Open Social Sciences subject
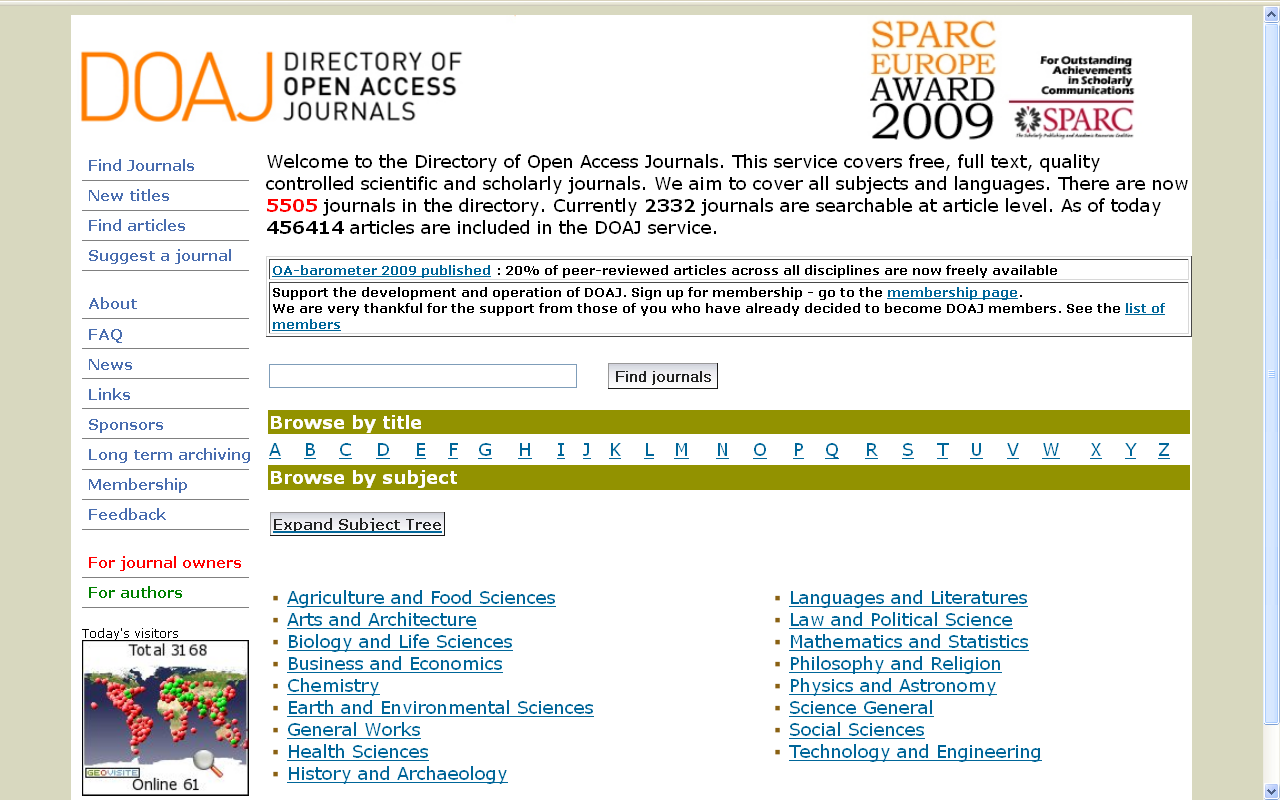The image size is (1280, 800). click(857, 730)
